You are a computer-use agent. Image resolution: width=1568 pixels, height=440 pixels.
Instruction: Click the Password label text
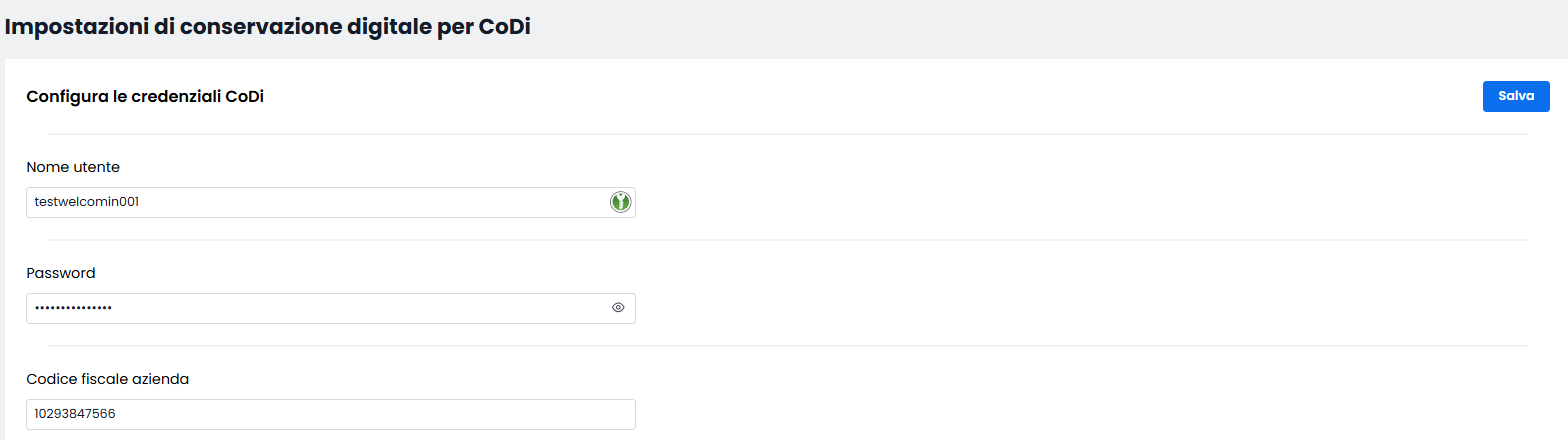point(61,273)
